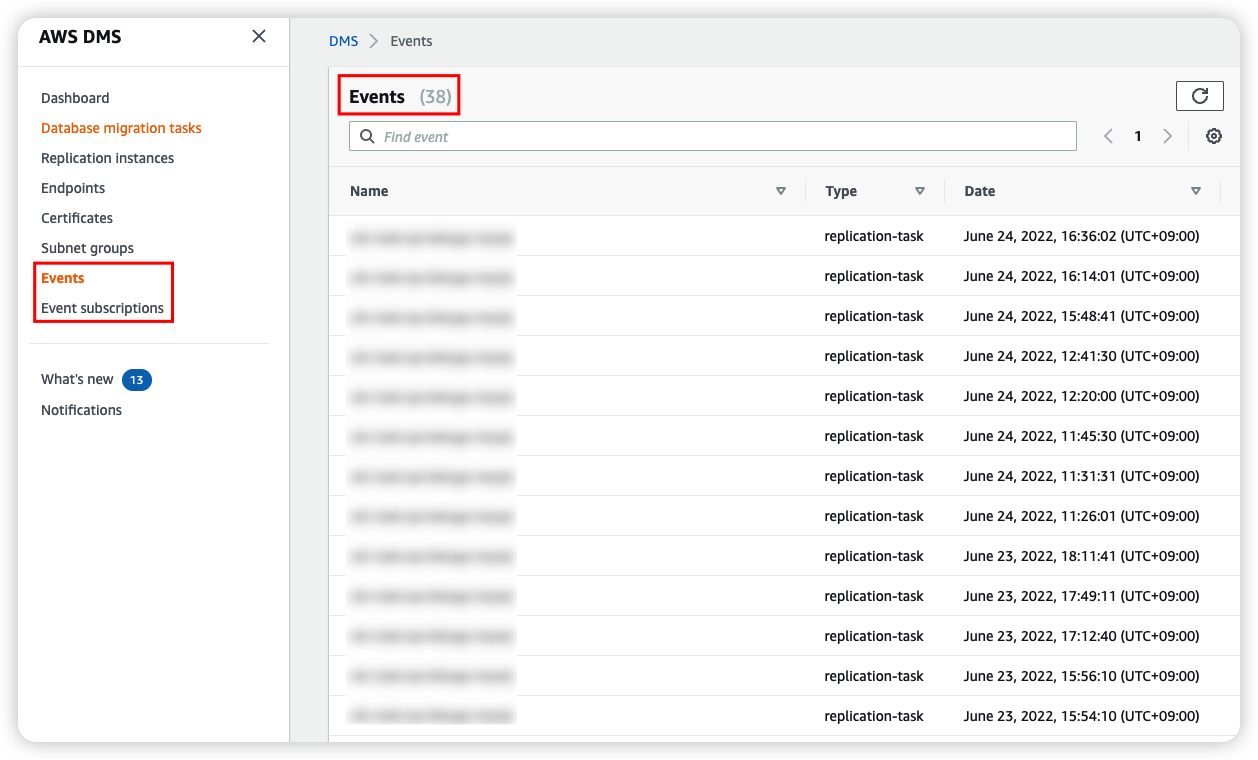Go to next page arrow
This screenshot has height=760, width=1258.
1167,136
